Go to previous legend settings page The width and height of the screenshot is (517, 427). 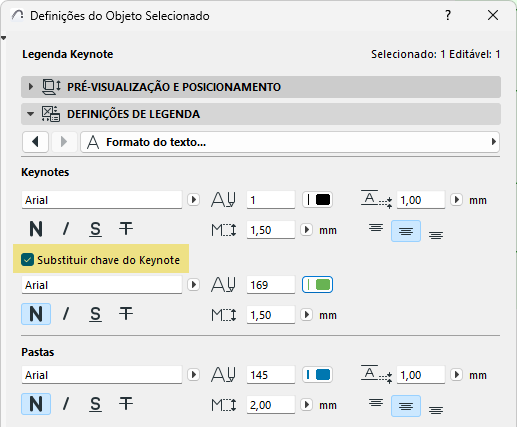(35, 142)
